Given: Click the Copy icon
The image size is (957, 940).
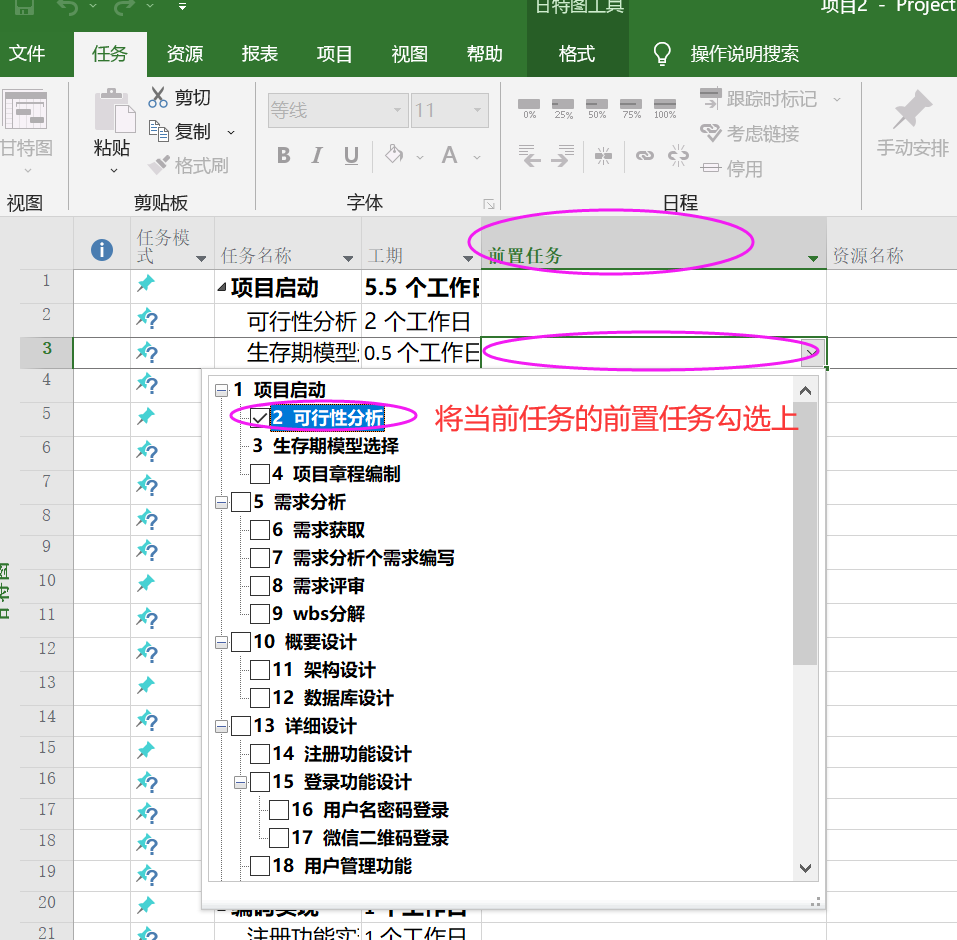Looking at the screenshot, I should (159, 131).
